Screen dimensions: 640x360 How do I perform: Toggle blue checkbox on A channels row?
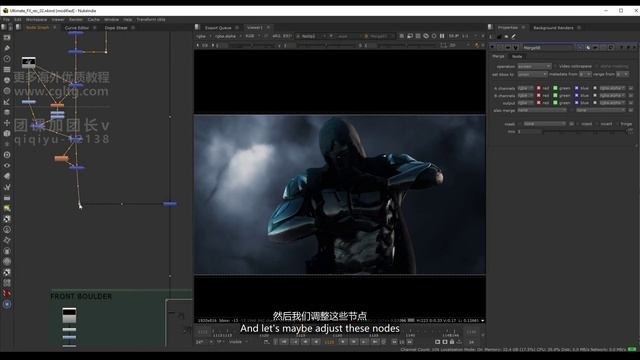(x=576, y=88)
